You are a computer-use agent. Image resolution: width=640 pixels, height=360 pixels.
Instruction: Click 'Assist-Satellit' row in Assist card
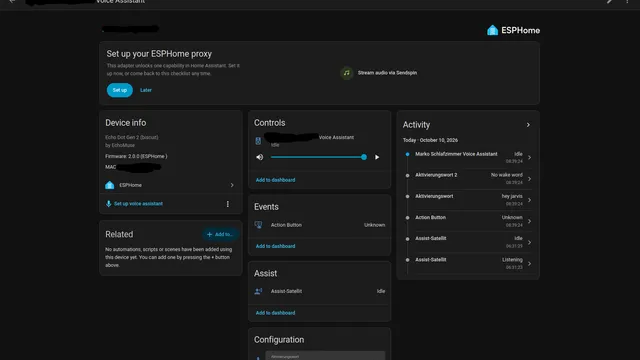coord(320,291)
